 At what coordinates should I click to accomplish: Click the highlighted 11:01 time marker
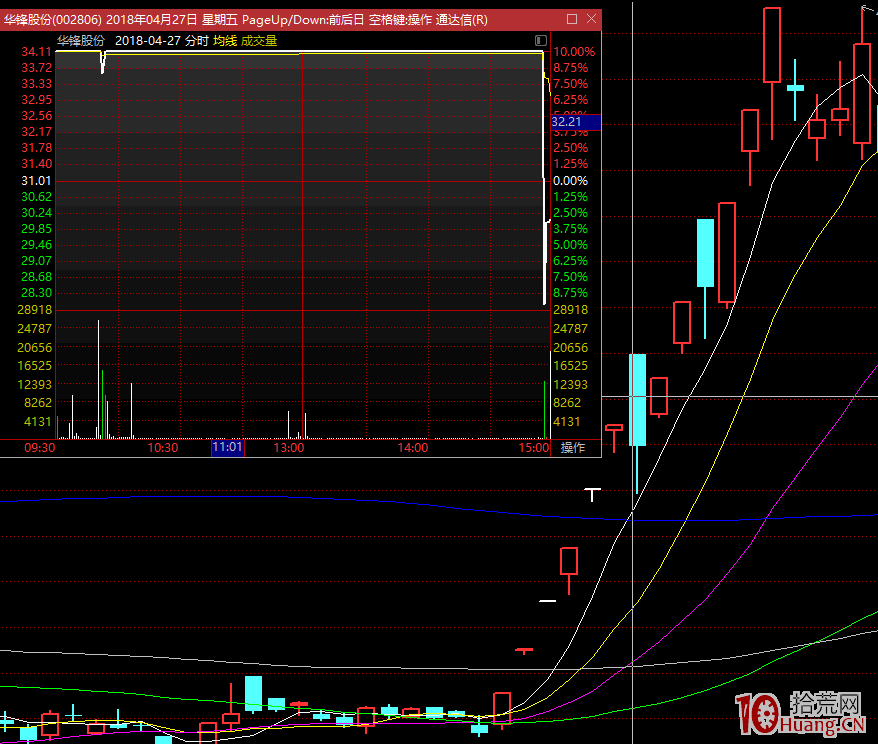[227, 447]
